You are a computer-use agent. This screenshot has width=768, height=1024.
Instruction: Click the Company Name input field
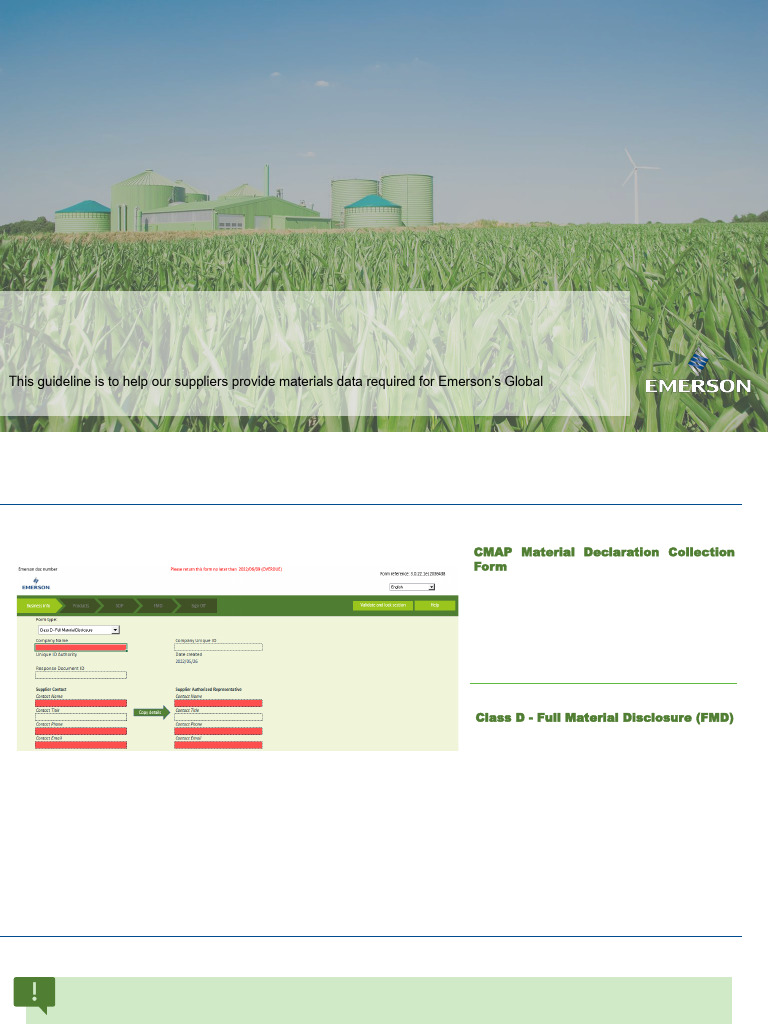pyautogui.click(x=81, y=648)
